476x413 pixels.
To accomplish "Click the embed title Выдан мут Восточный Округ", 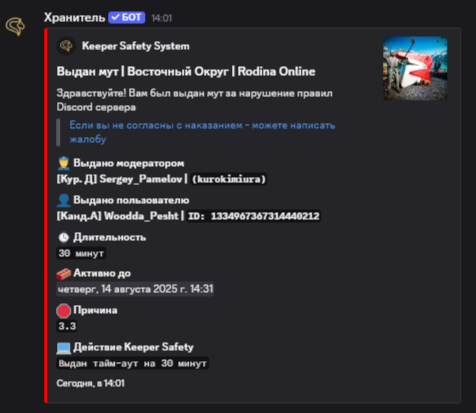I will click(186, 72).
